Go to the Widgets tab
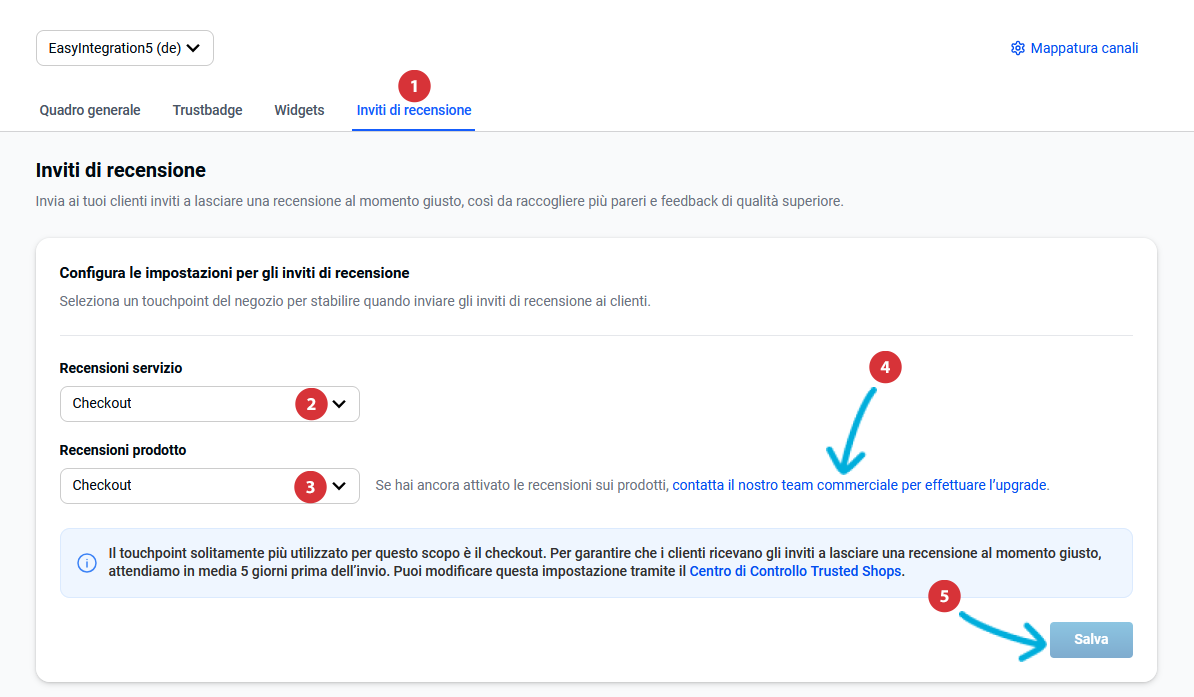The width and height of the screenshot is (1194, 697). click(x=299, y=110)
